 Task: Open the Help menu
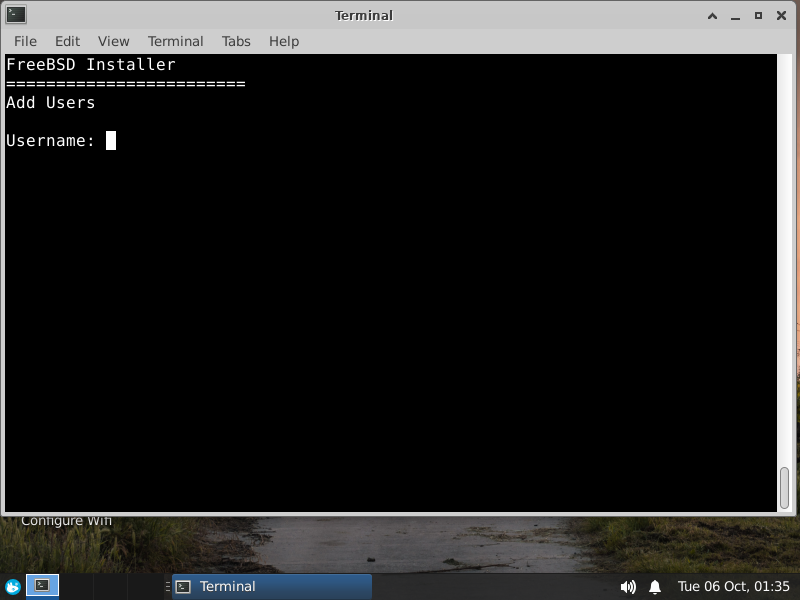point(284,41)
